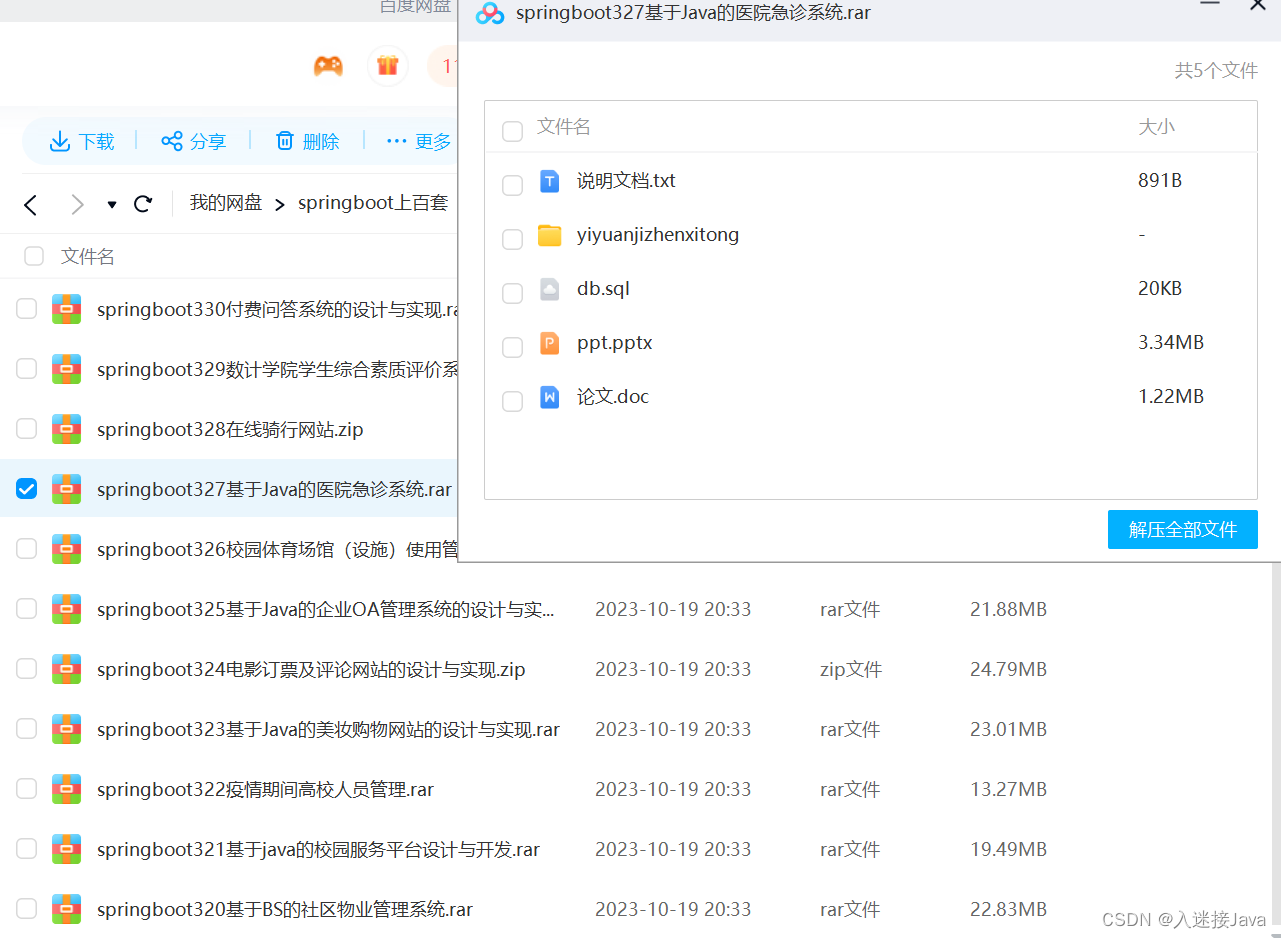Image resolution: width=1281 pixels, height=938 pixels.
Task: Click 共5个文件 count label
Action: pyautogui.click(x=1216, y=71)
